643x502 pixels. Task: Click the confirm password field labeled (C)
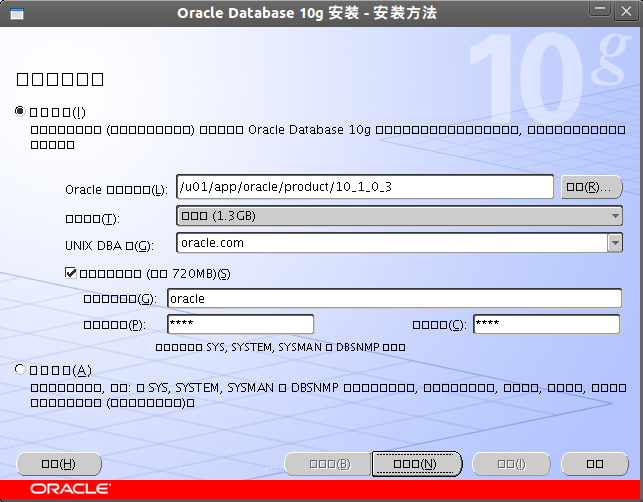tap(546, 324)
